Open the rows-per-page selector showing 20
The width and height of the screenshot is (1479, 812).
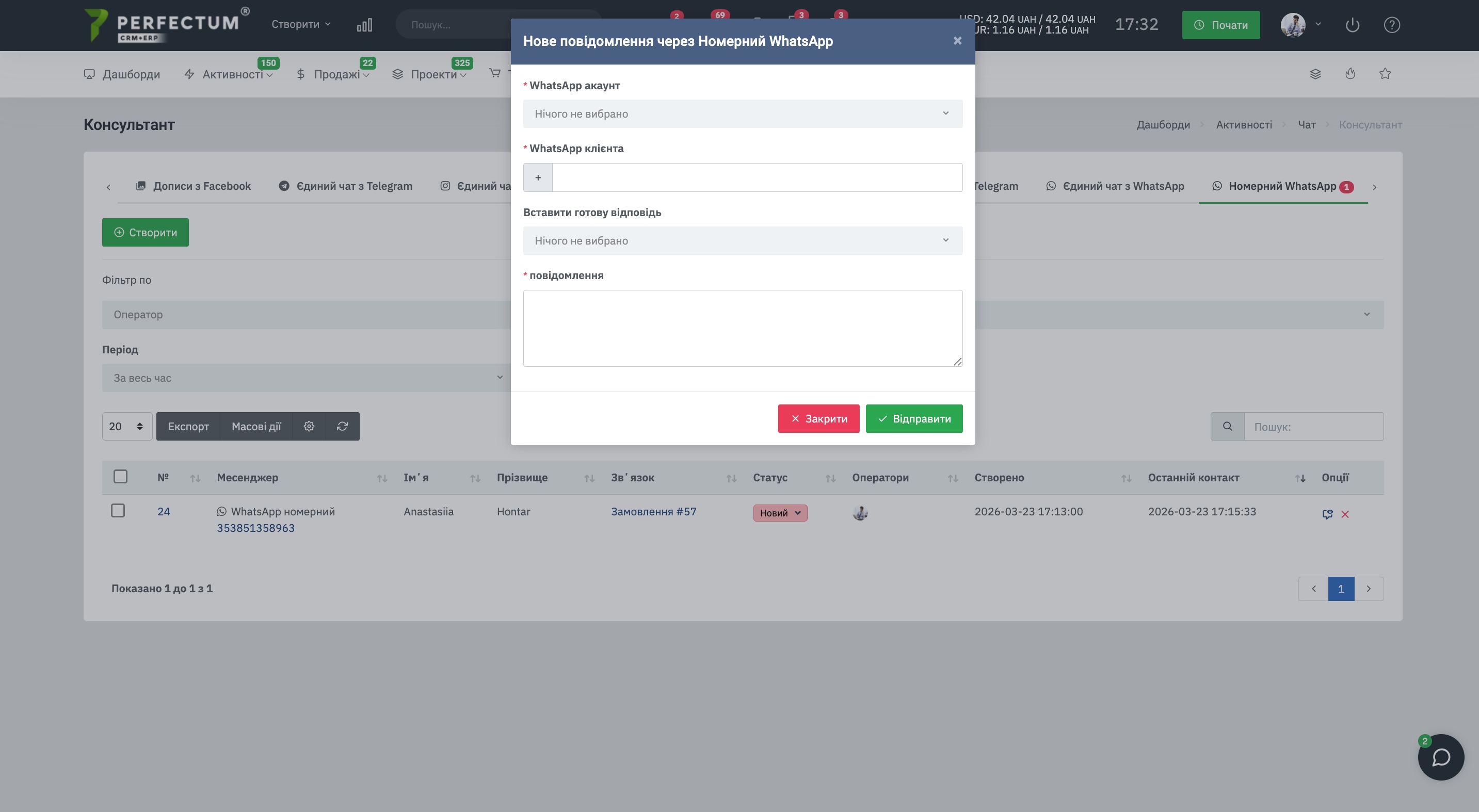(126, 426)
